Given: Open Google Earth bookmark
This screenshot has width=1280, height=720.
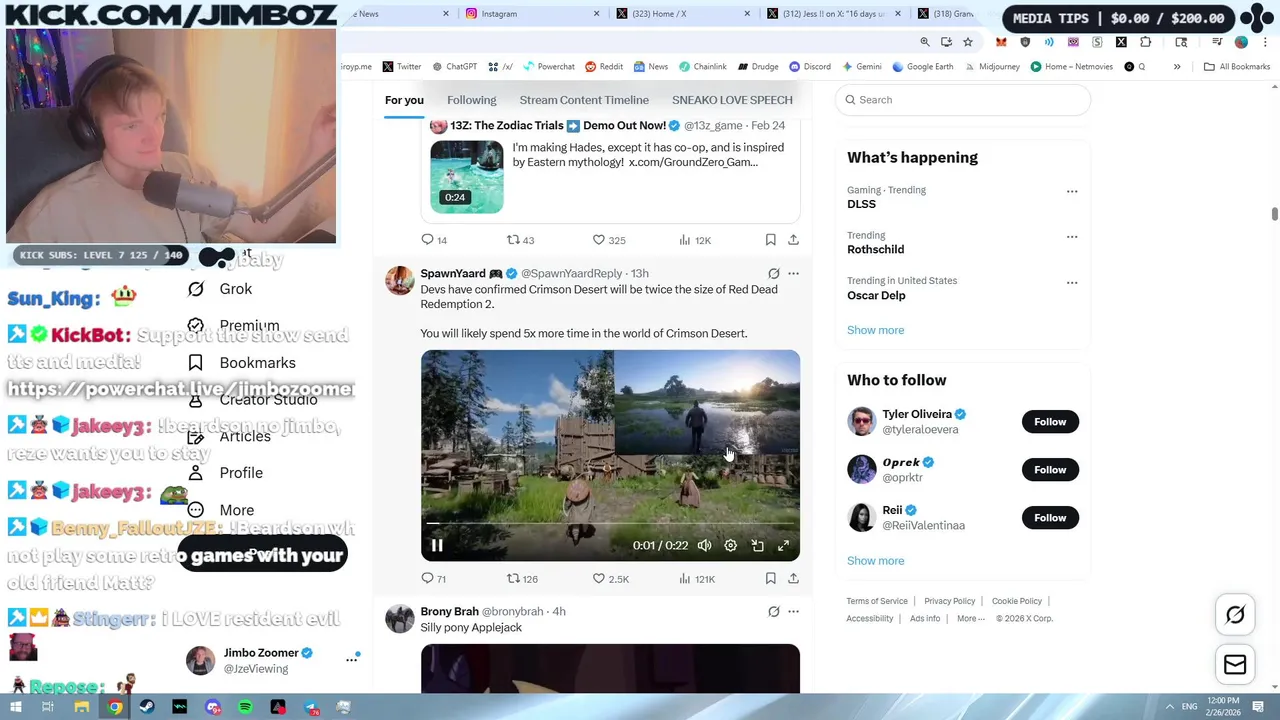Looking at the screenshot, I should click(x=923, y=67).
